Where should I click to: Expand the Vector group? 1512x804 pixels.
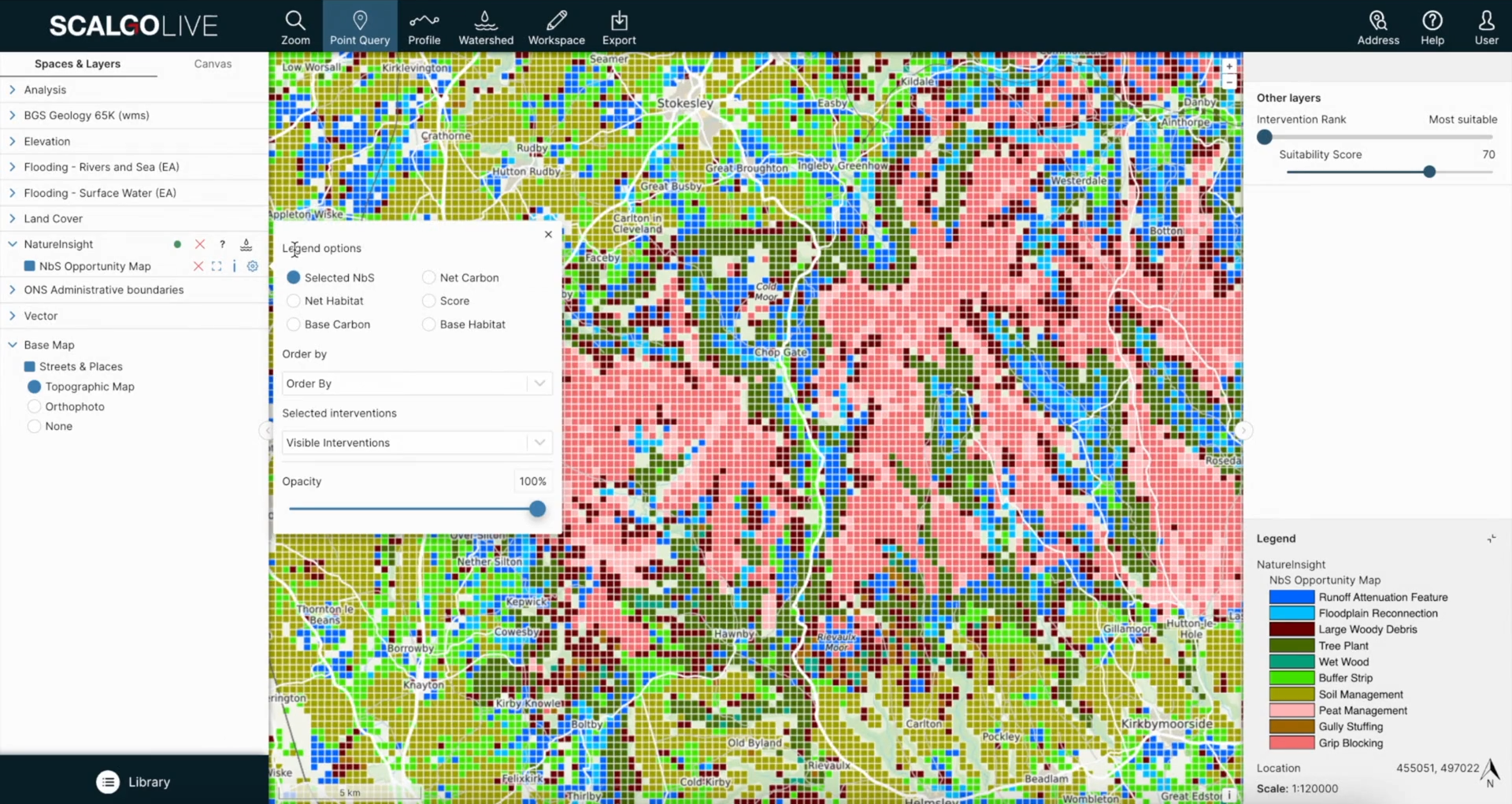(x=13, y=316)
